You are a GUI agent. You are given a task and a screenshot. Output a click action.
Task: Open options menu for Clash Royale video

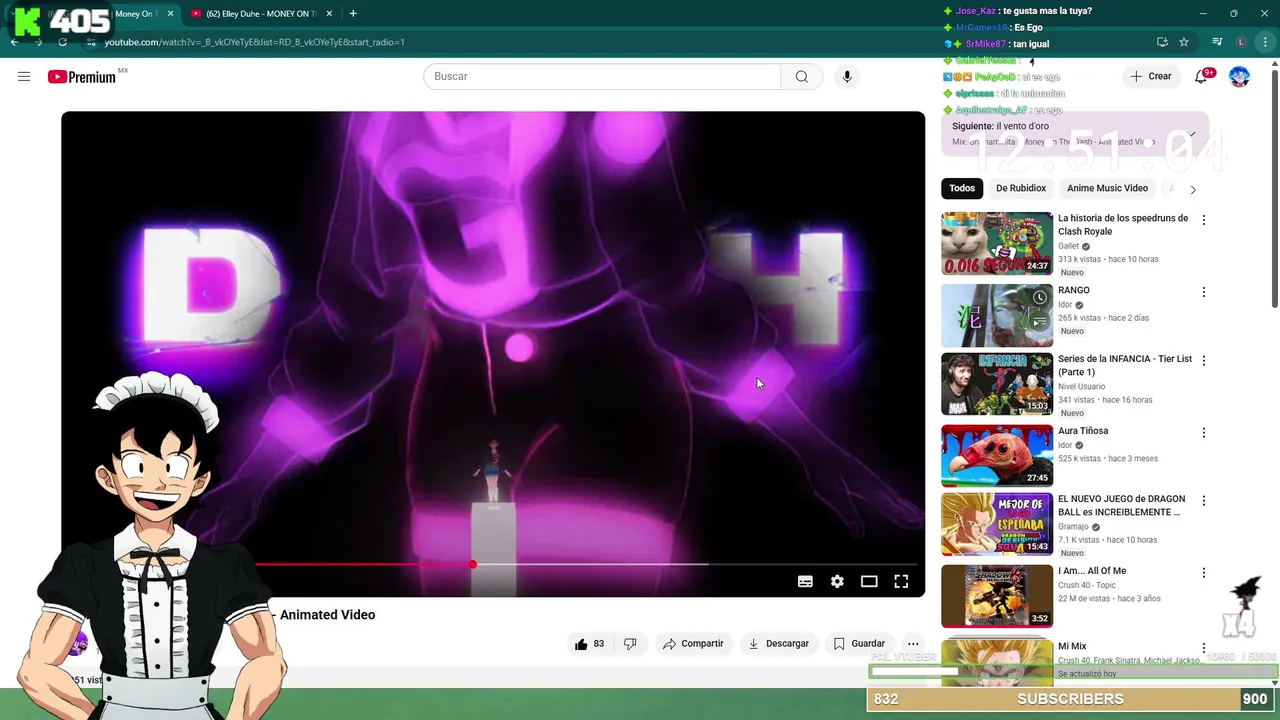(x=1204, y=220)
